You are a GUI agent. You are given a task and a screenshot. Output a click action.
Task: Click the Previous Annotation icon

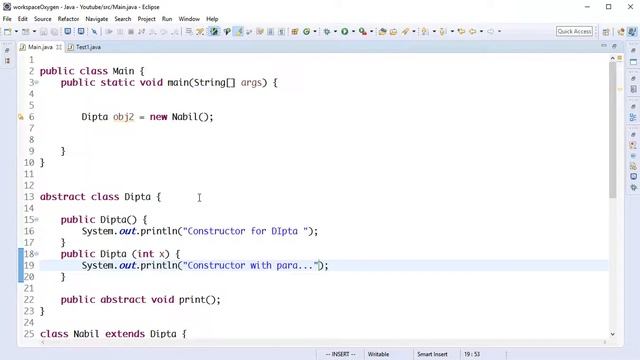pyautogui.click(x=443, y=31)
